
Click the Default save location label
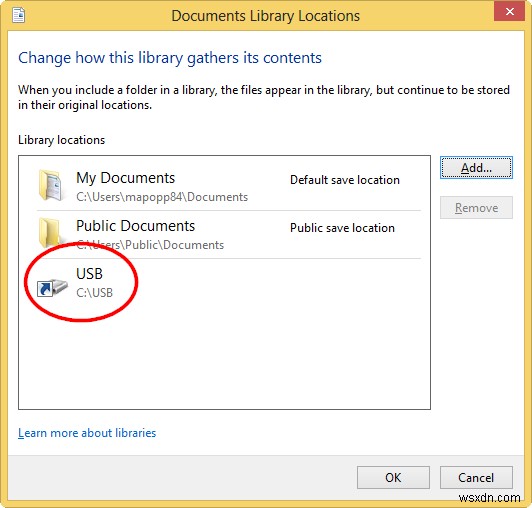(x=345, y=180)
